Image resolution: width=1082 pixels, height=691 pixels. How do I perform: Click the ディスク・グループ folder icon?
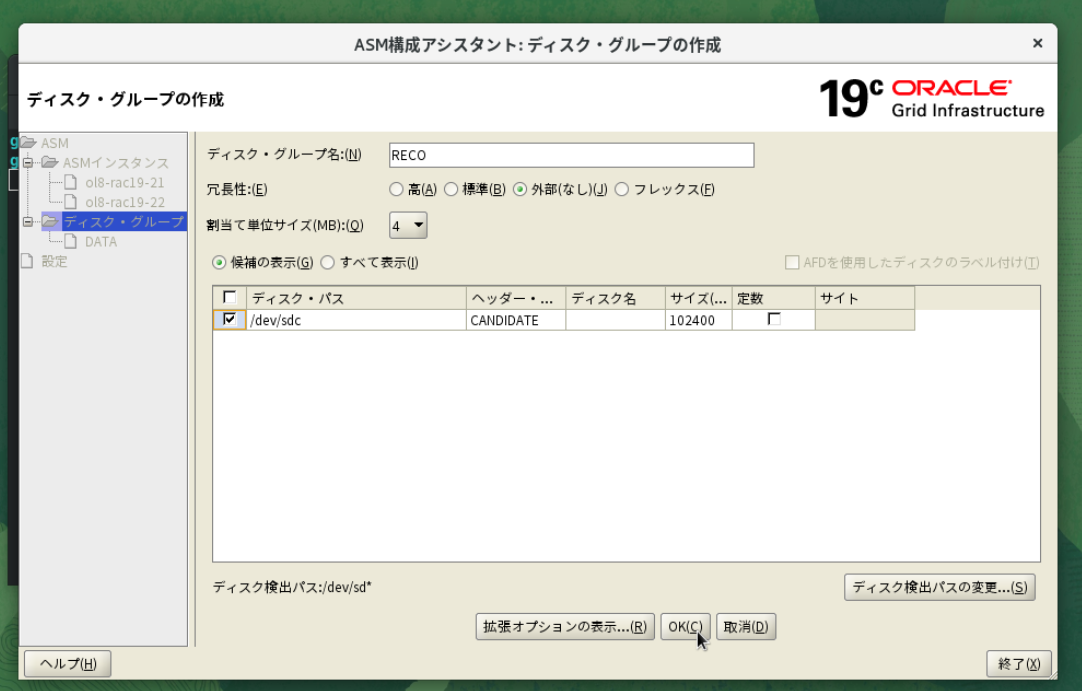[x=50, y=222]
